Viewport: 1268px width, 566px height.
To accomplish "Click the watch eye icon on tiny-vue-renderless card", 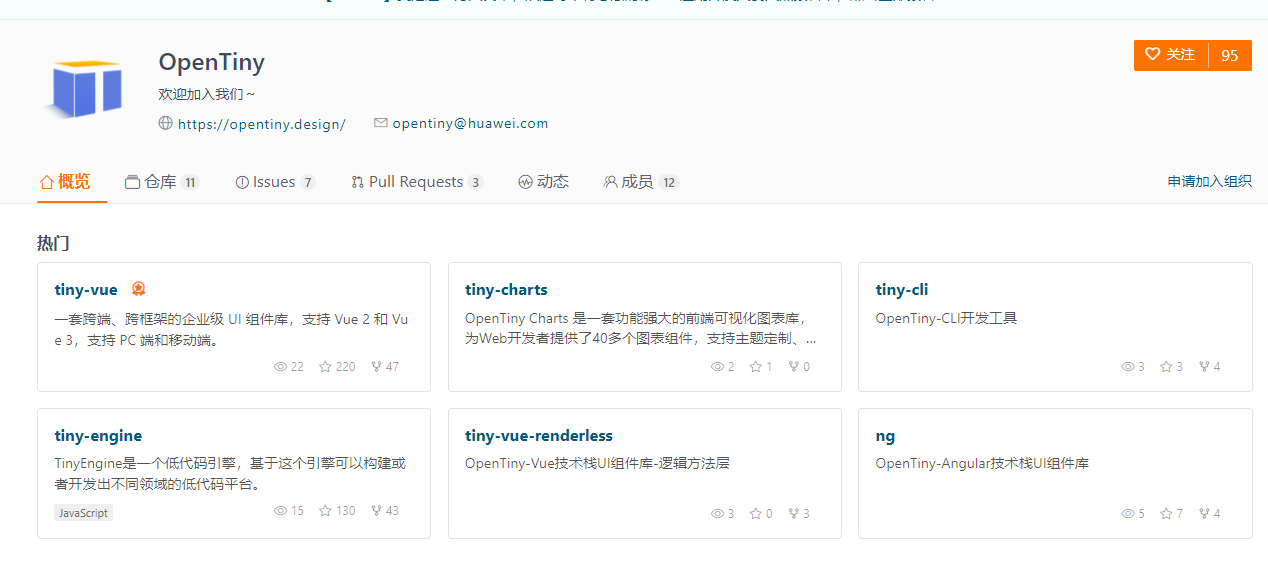I will point(717,514).
